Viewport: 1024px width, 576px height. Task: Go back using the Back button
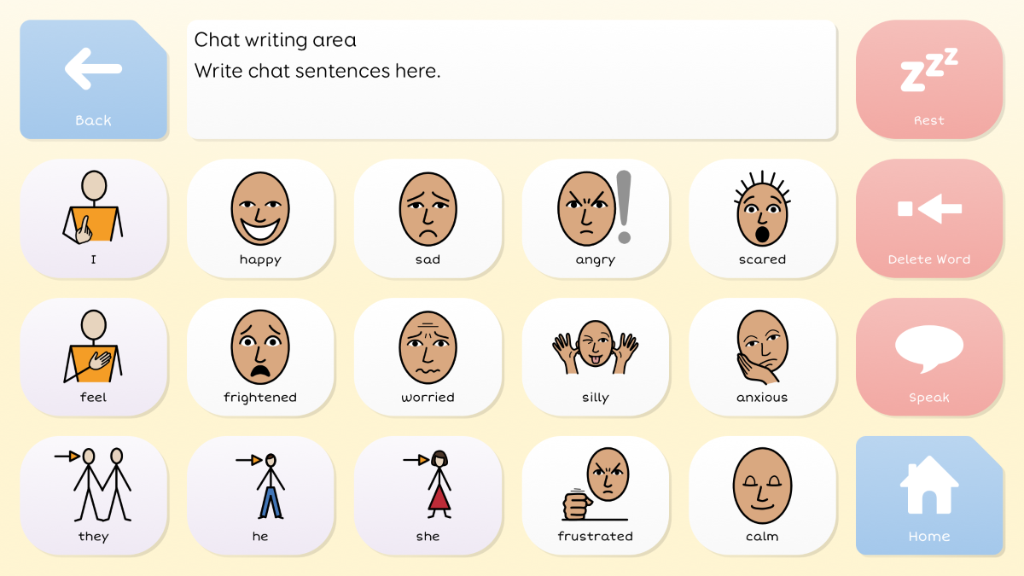[93, 80]
